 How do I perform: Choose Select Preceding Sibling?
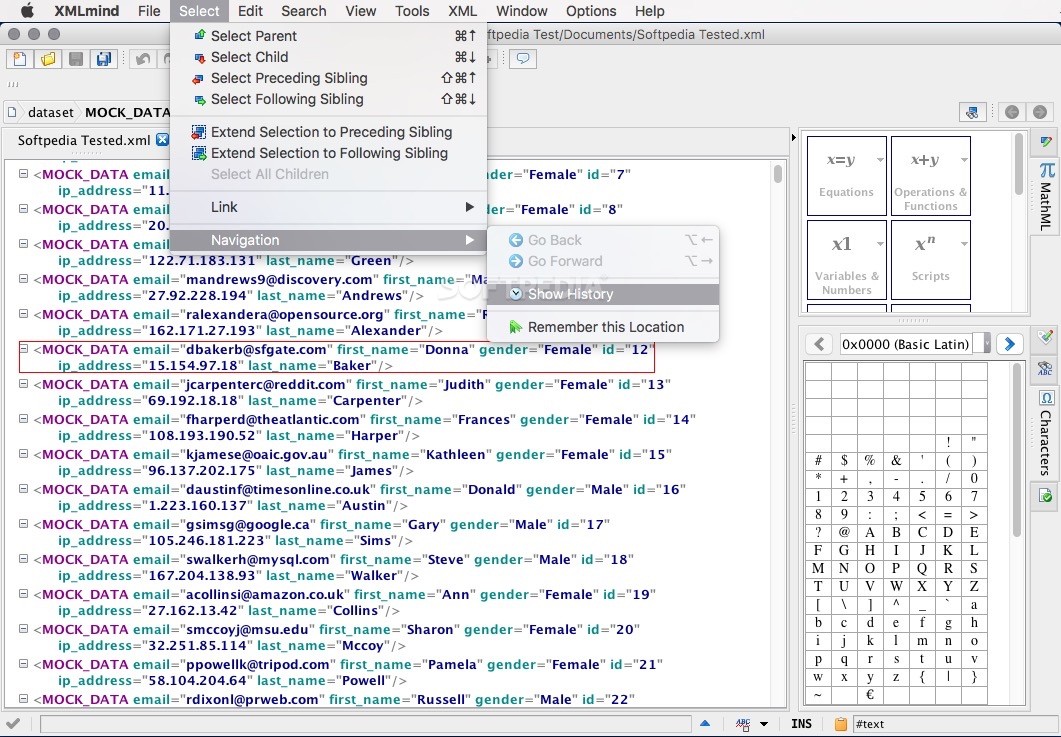pos(328,78)
